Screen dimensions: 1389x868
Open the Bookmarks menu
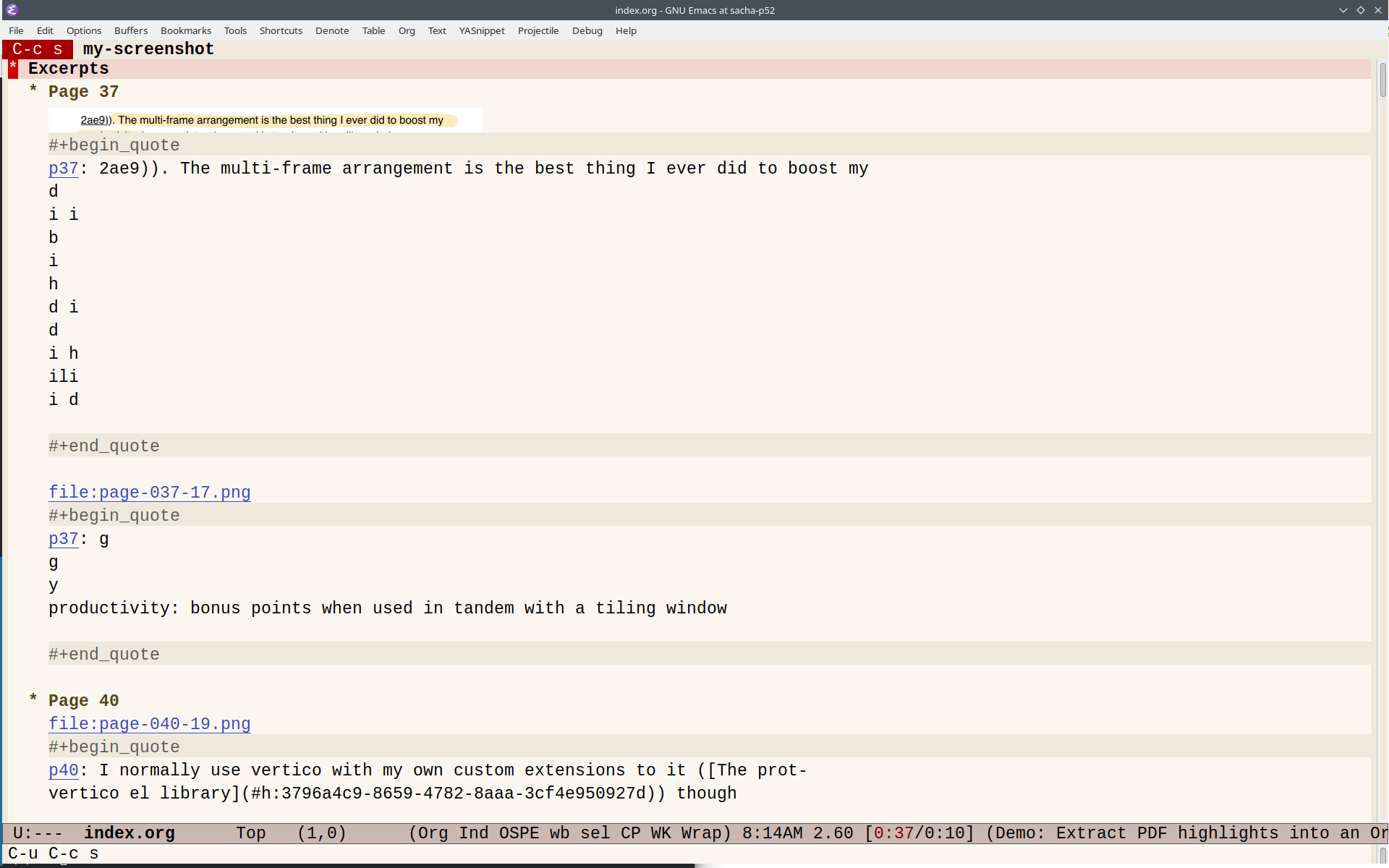[186, 30]
